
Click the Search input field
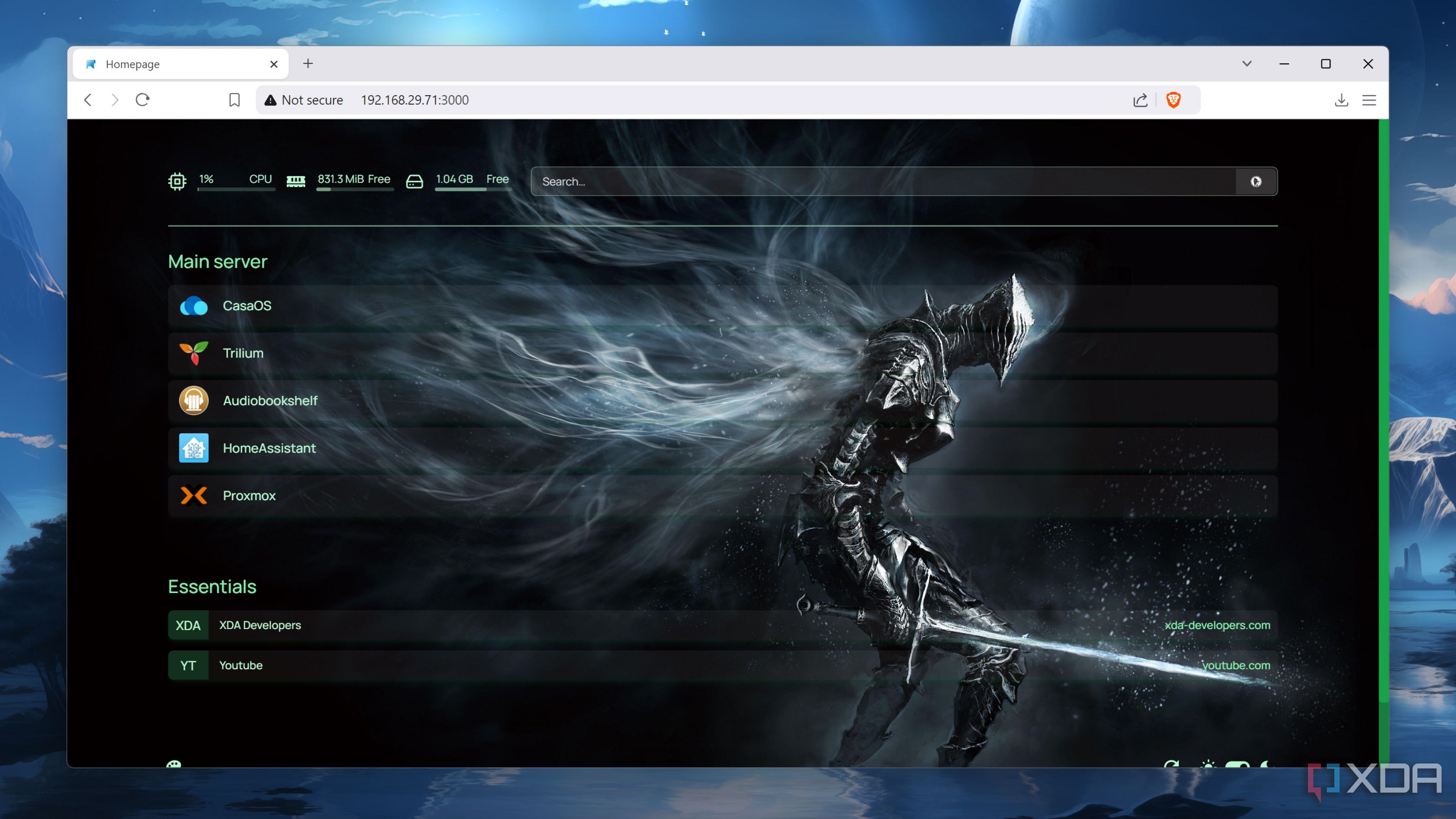pos(882,182)
